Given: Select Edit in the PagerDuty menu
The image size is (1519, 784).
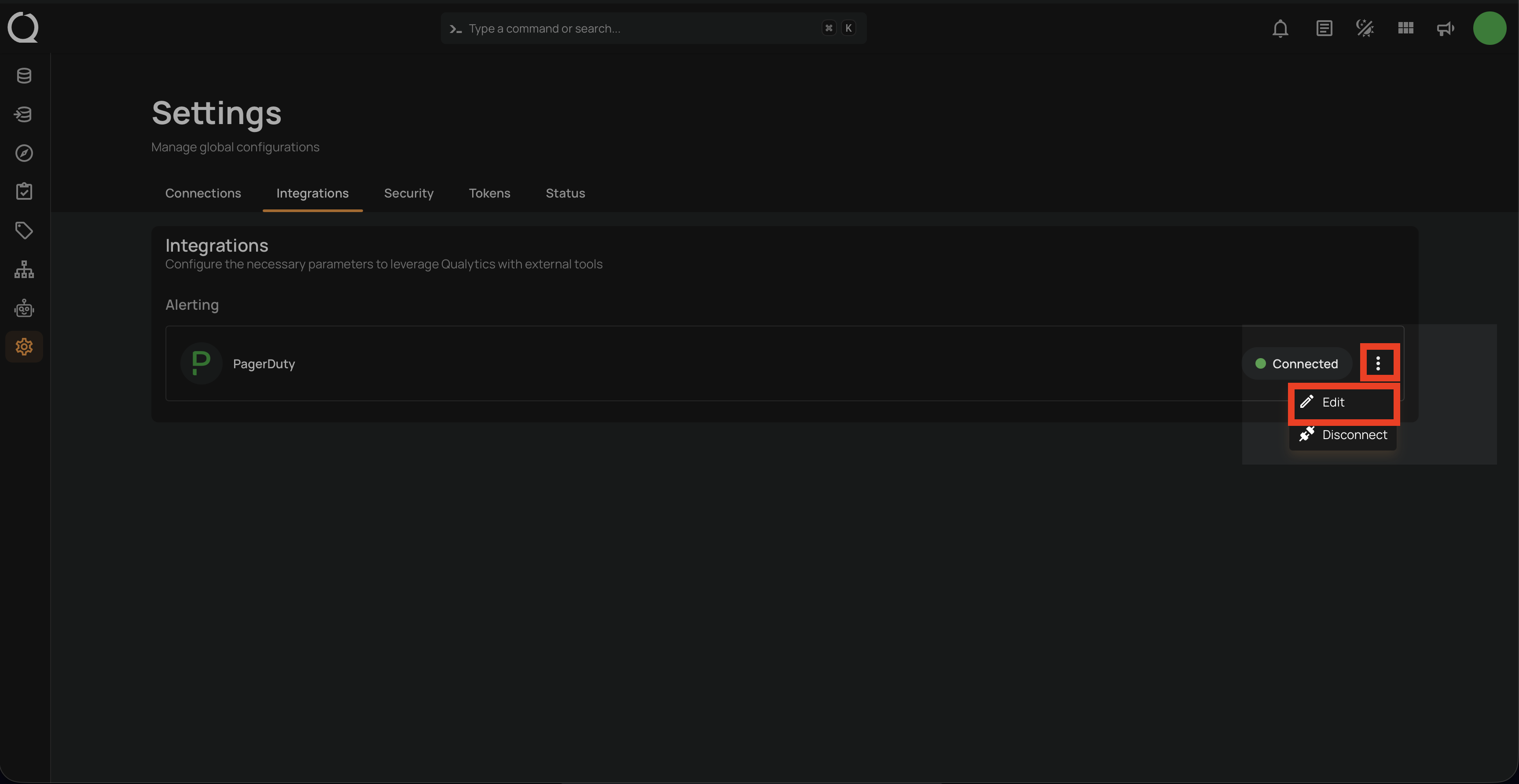Looking at the screenshot, I should coord(1343,403).
